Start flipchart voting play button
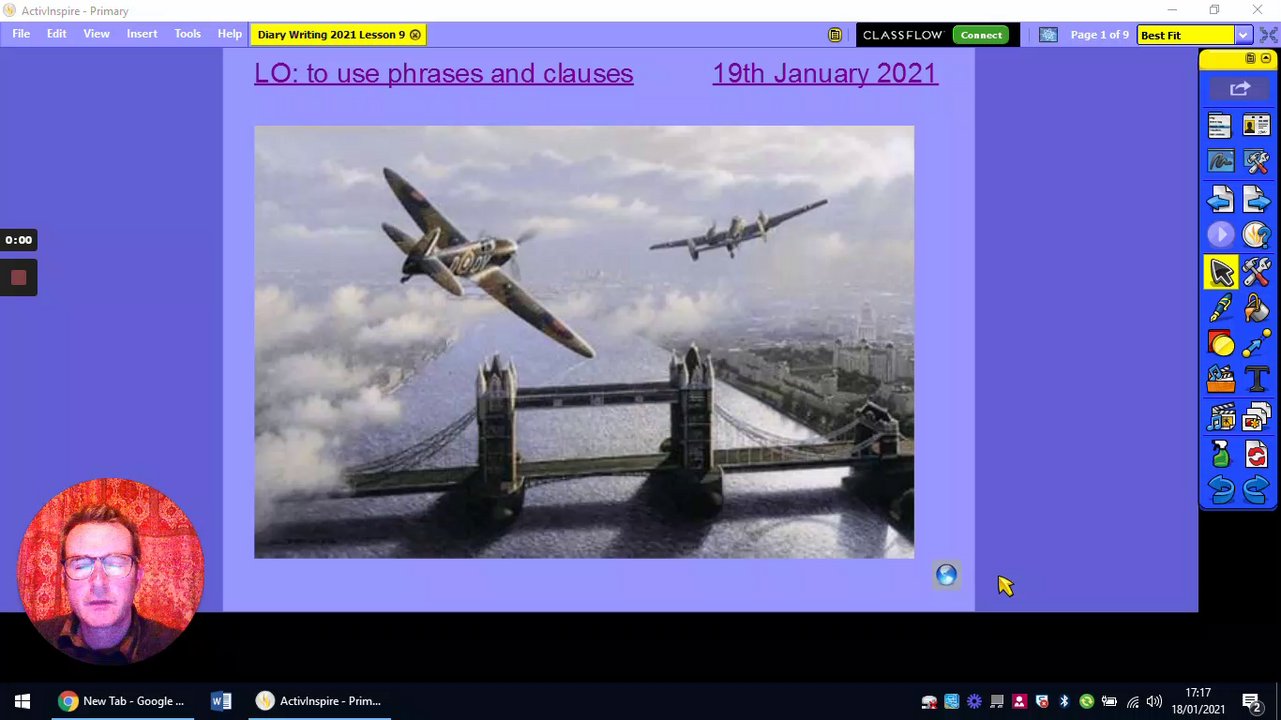Image resolution: width=1281 pixels, height=720 pixels. click(x=1220, y=235)
